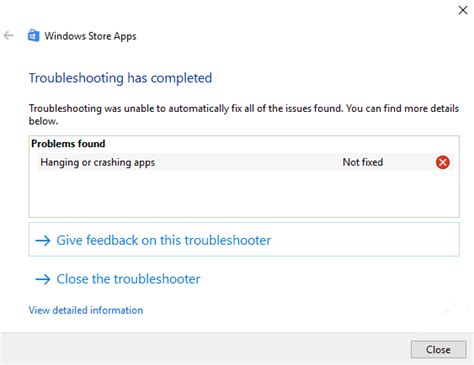Open Give feedback on this troubleshooter
Viewport: 474px width, 365px height.
(244, 240)
